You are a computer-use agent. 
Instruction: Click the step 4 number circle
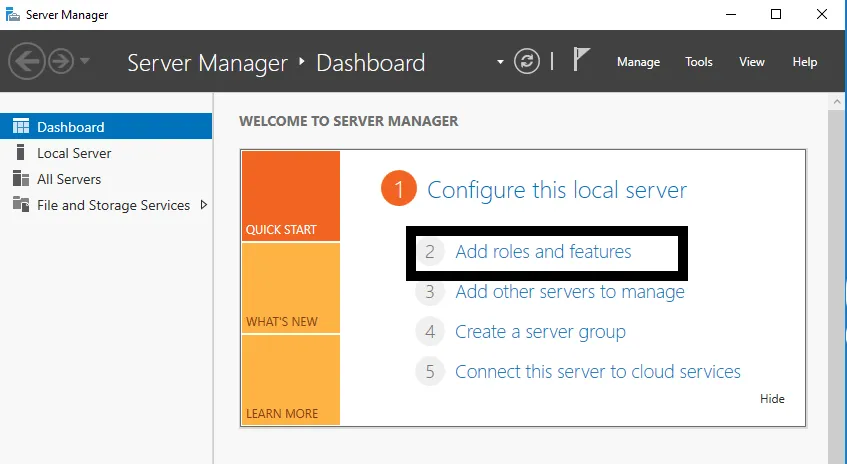pyautogui.click(x=430, y=331)
